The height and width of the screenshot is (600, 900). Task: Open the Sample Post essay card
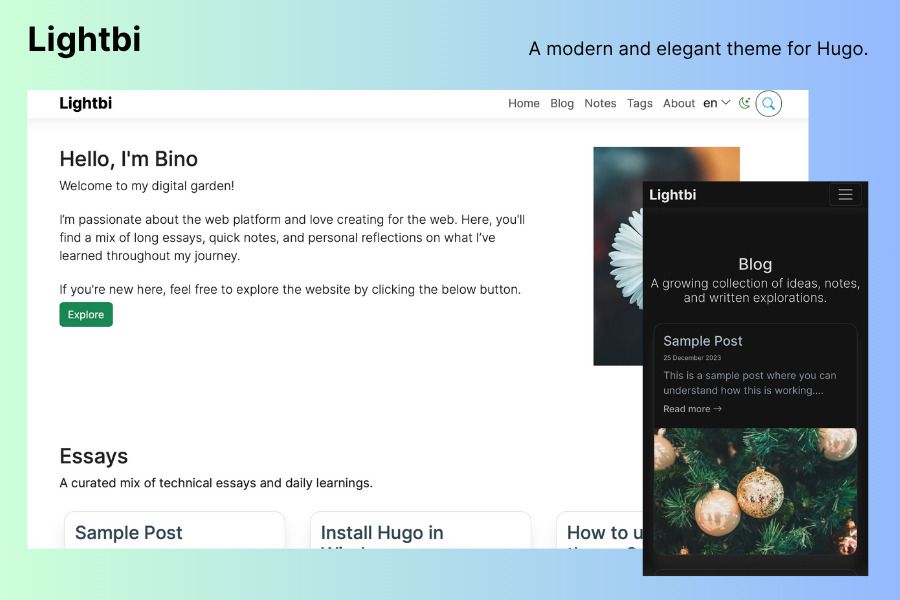[x=174, y=530]
